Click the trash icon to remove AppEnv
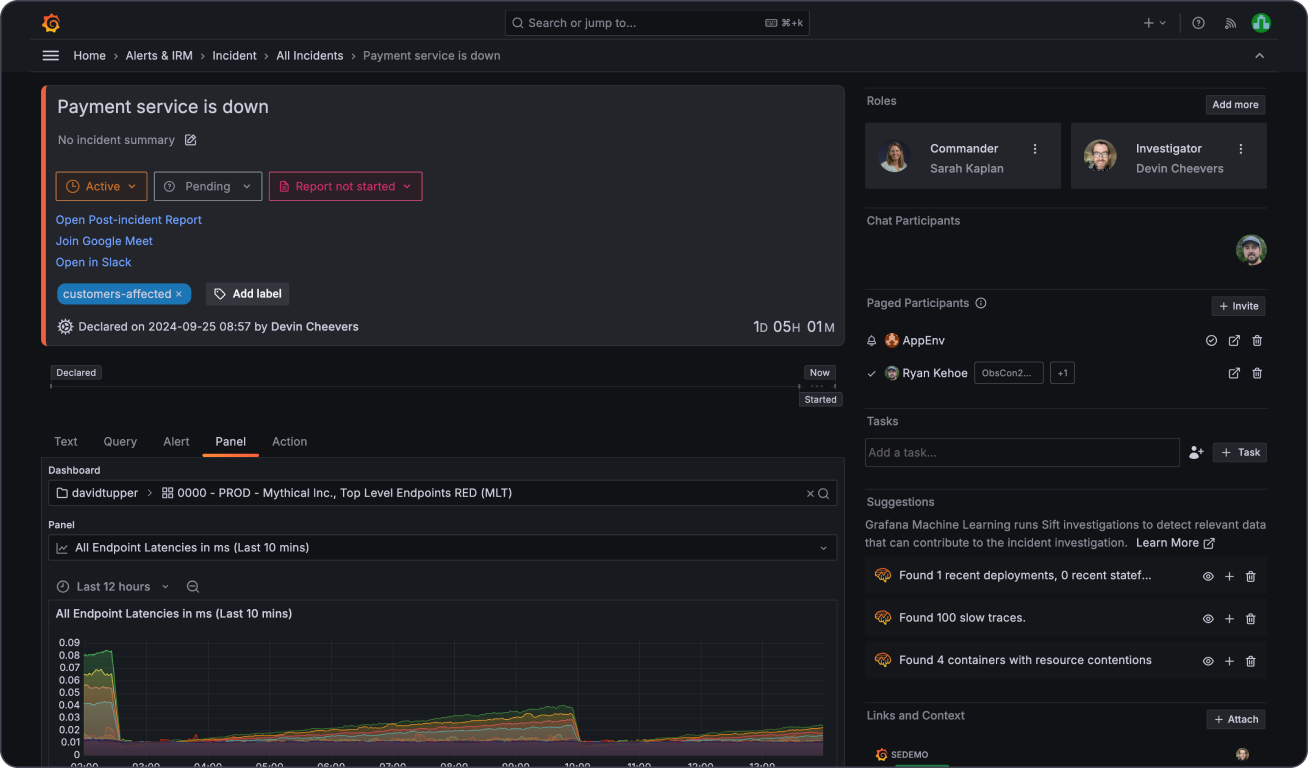 1257,340
